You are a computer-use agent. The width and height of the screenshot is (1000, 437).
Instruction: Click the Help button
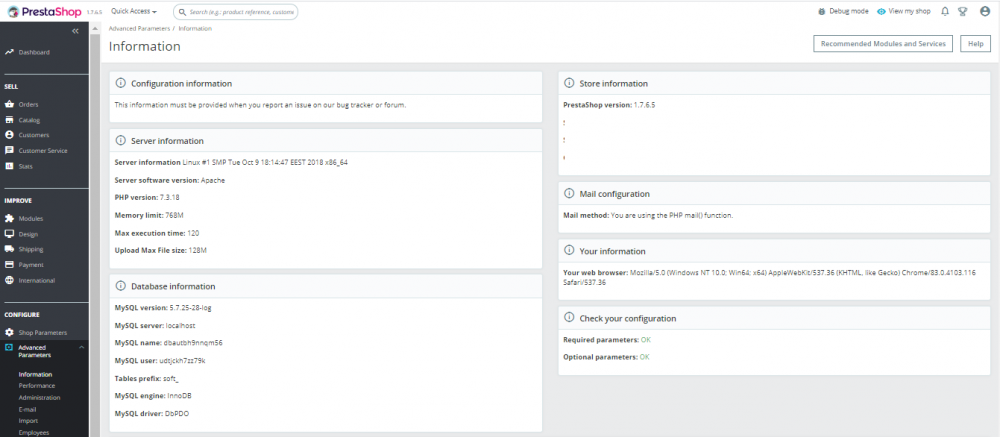tap(974, 44)
